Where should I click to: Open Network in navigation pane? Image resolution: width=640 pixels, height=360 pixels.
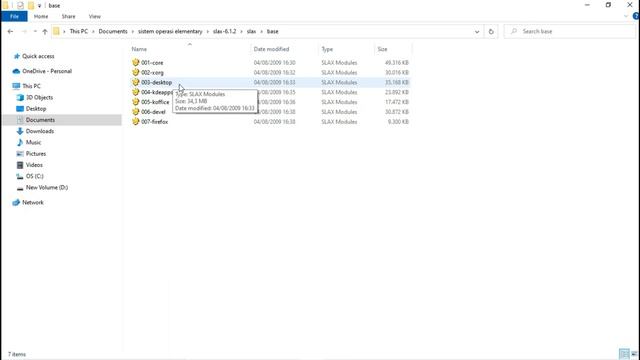click(x=33, y=202)
